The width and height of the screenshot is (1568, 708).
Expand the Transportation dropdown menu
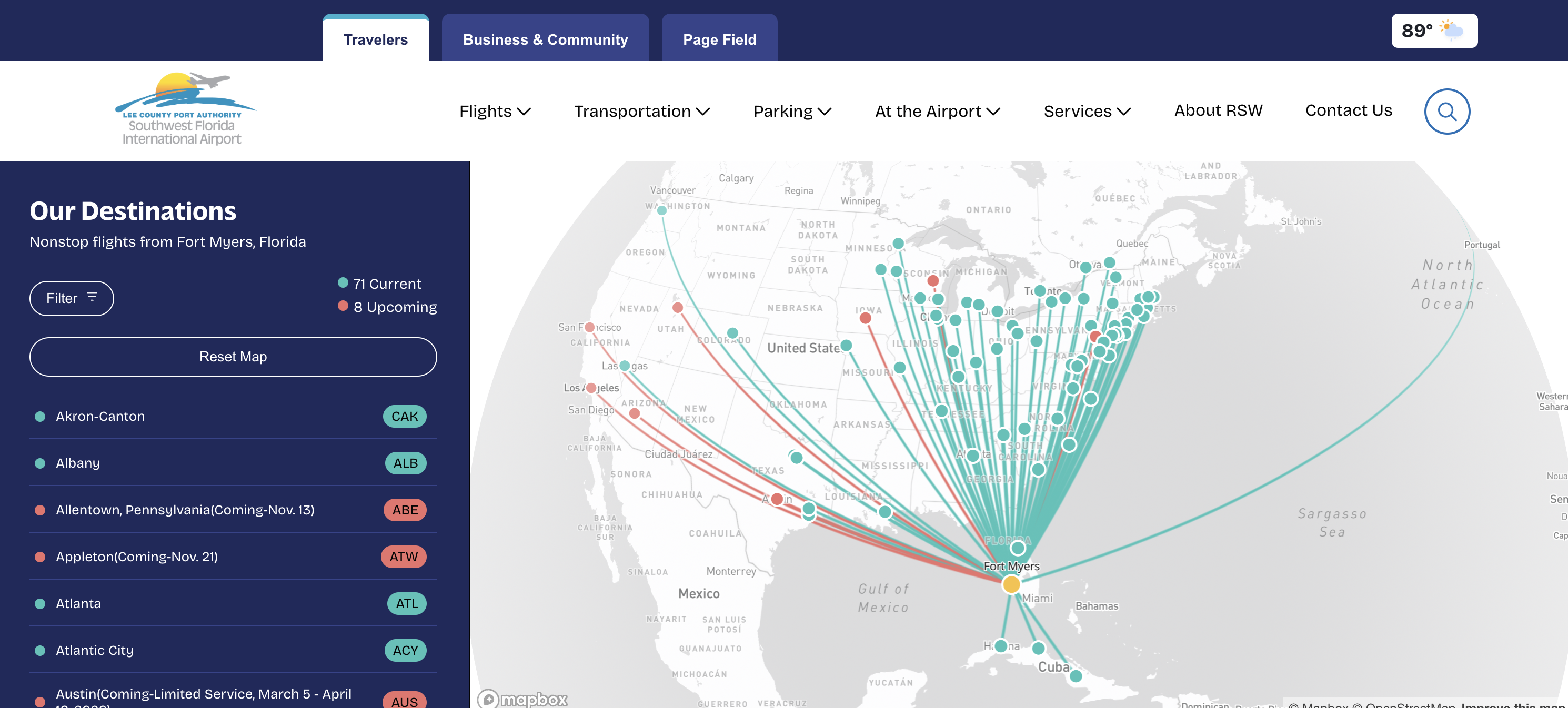pyautogui.click(x=641, y=112)
